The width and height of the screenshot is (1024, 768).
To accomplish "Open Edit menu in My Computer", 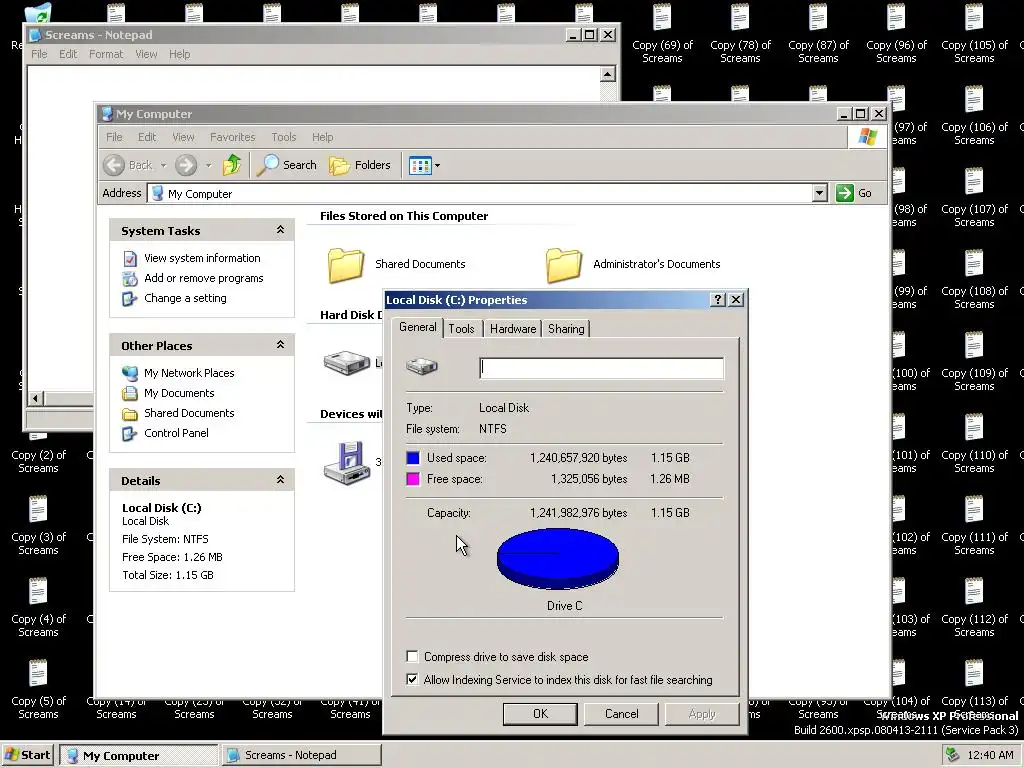I will [x=147, y=137].
